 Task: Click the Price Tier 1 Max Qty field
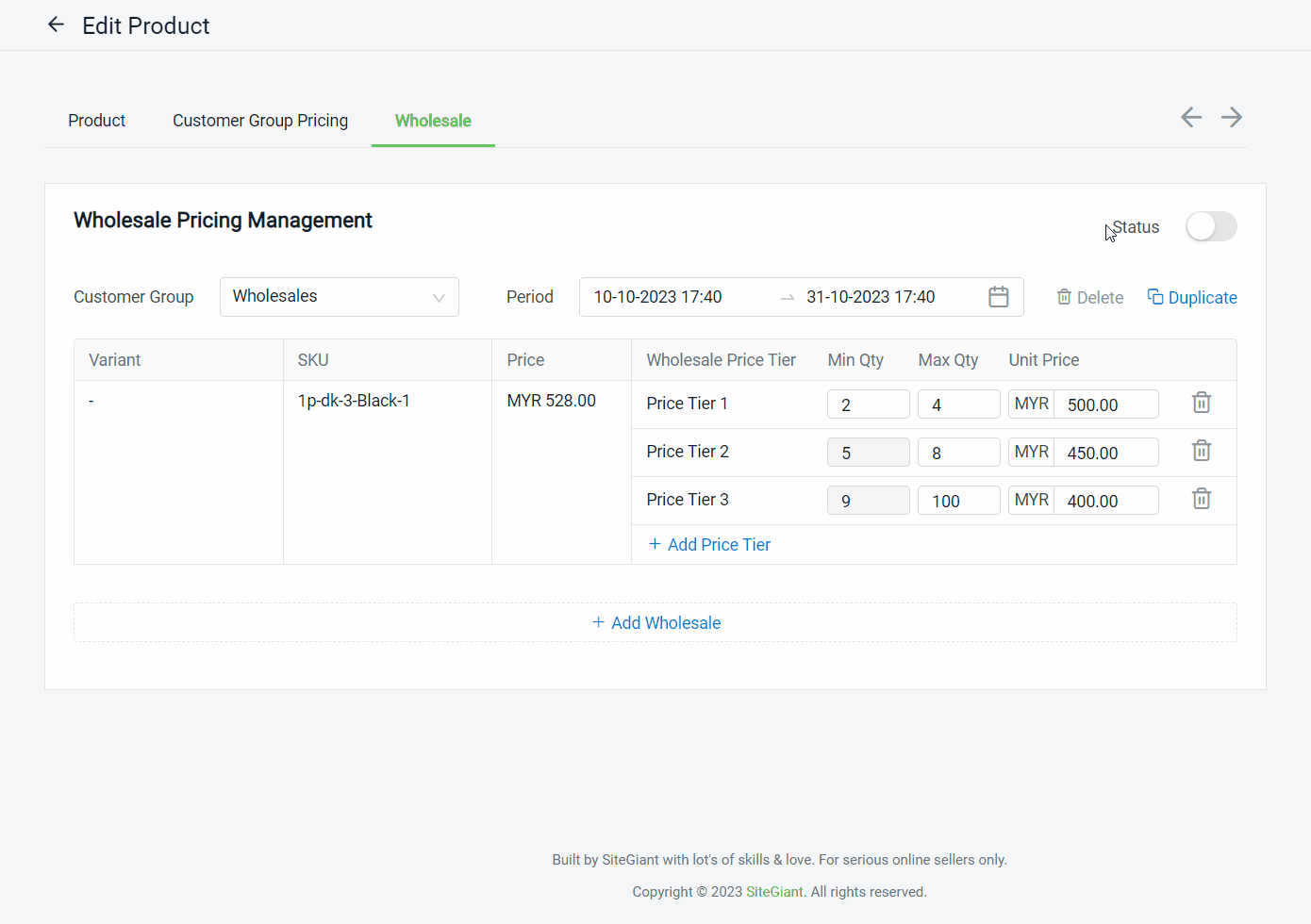point(958,404)
